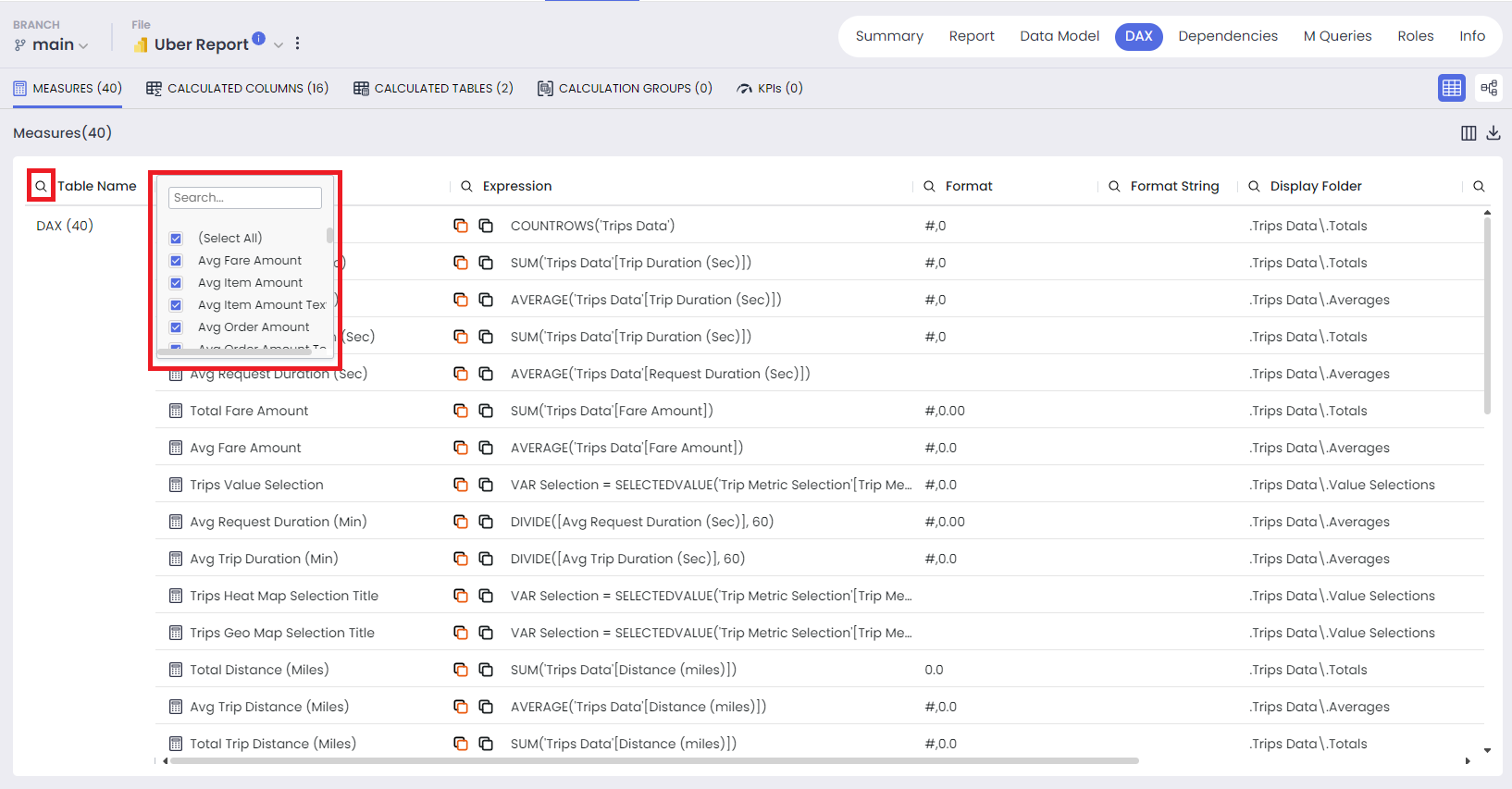
Task: Click Expression column search icon
Action: pyautogui.click(x=466, y=186)
